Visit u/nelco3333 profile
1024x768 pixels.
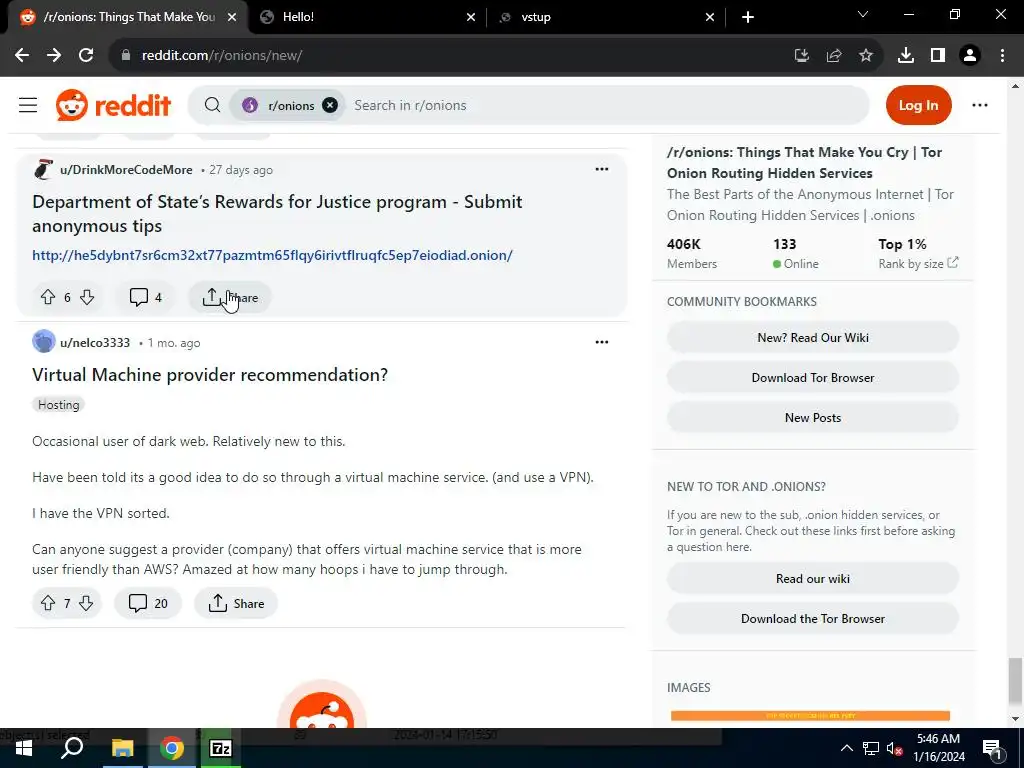pos(95,343)
